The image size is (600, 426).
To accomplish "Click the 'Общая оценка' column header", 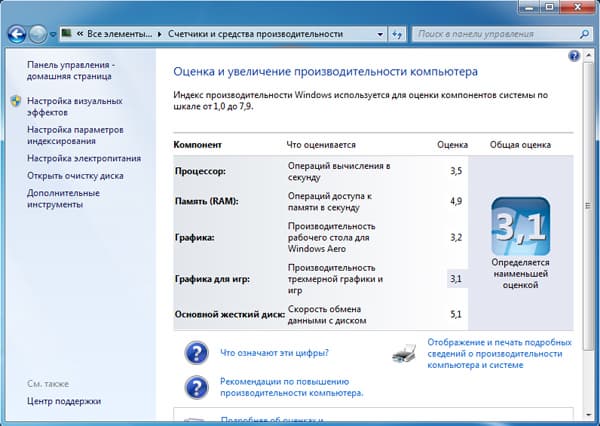I will (x=520, y=145).
